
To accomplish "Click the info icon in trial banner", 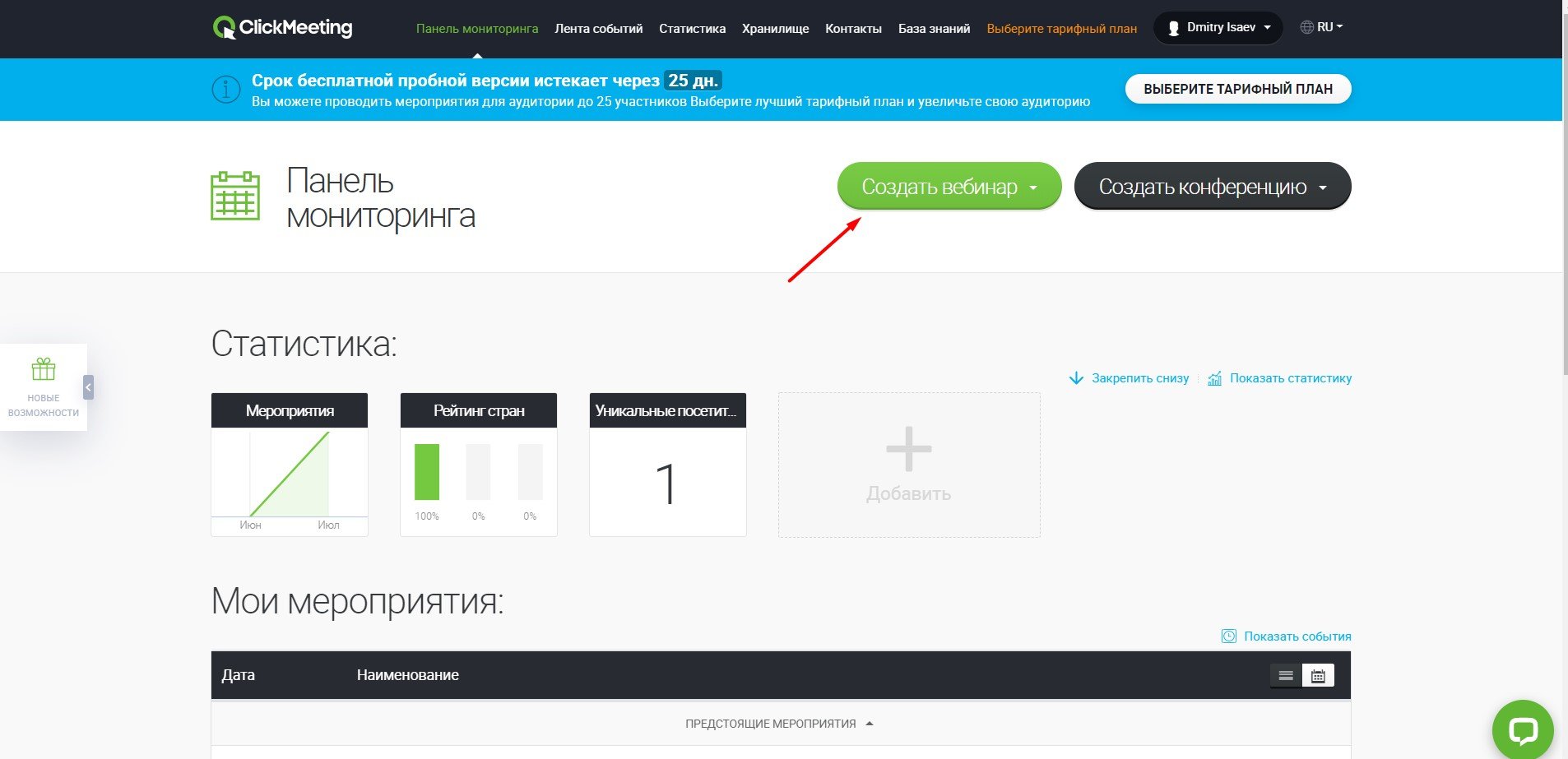I will 226,89.
